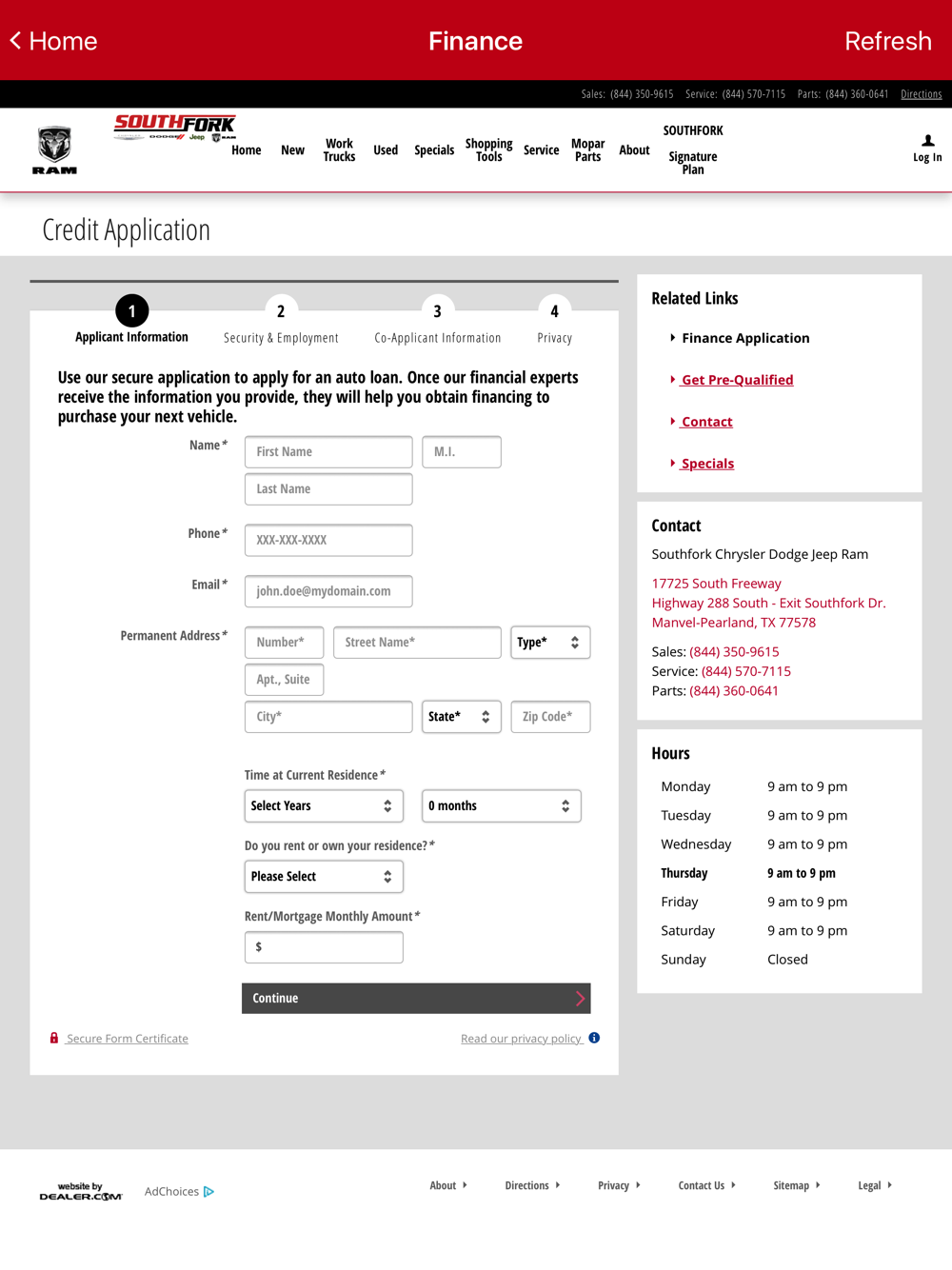
Task: Open the rent or own Please Select dropdown
Action: (x=324, y=877)
